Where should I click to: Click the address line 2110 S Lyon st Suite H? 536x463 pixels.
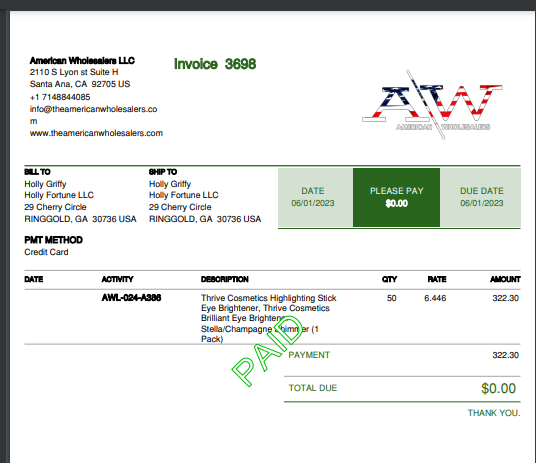pyautogui.click(x=74, y=72)
